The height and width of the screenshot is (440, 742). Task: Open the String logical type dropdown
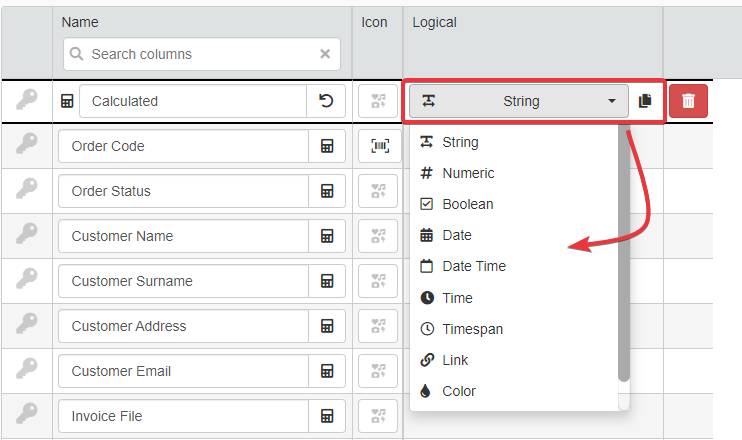point(518,101)
